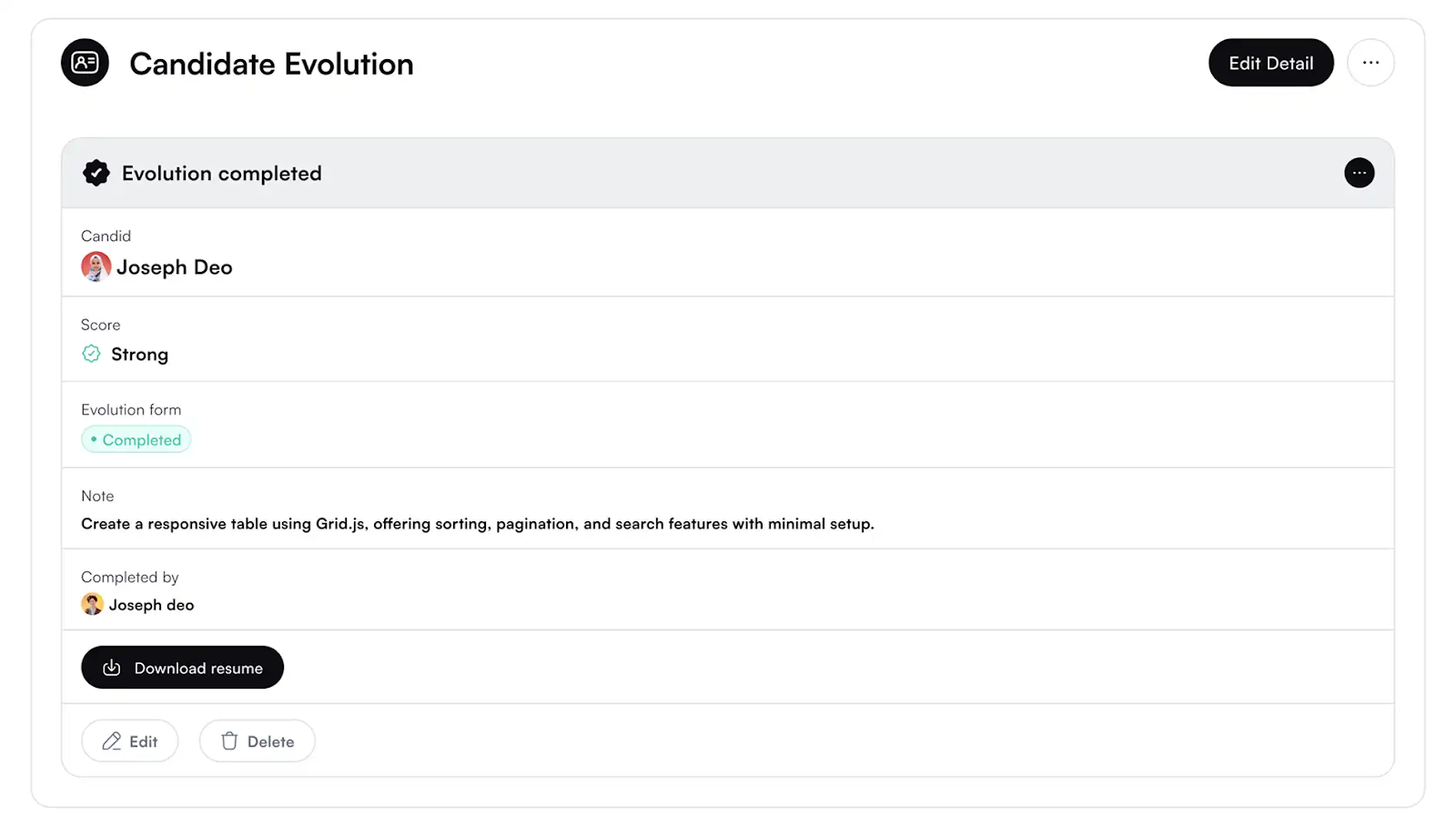Screen dimensions: 1456x826
Task: Open the black three-dot menu in the card header
Action: (1359, 173)
